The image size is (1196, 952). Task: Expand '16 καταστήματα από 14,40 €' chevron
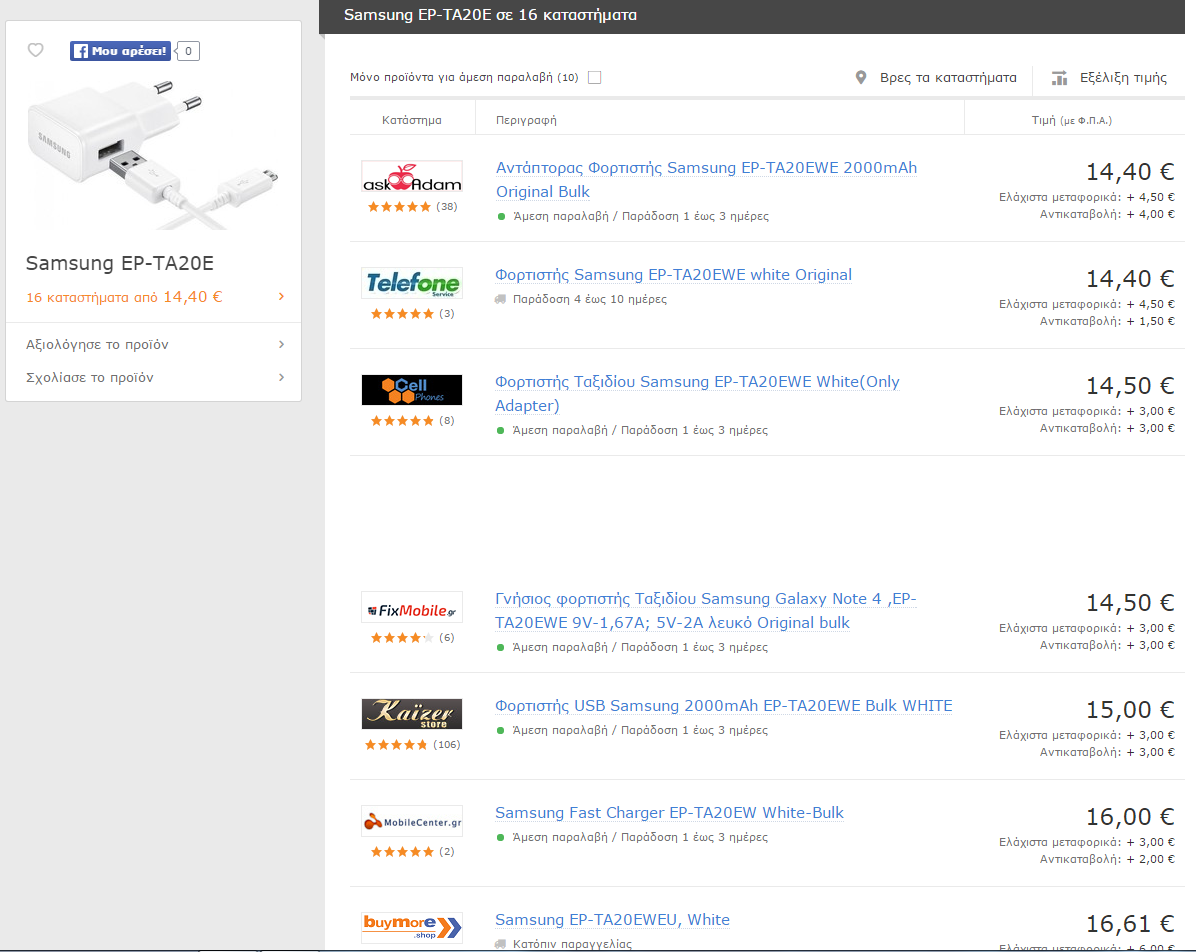(281, 297)
